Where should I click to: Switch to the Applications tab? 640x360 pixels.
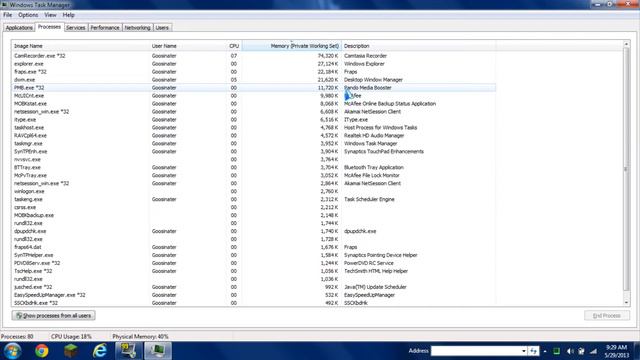[x=19, y=28]
